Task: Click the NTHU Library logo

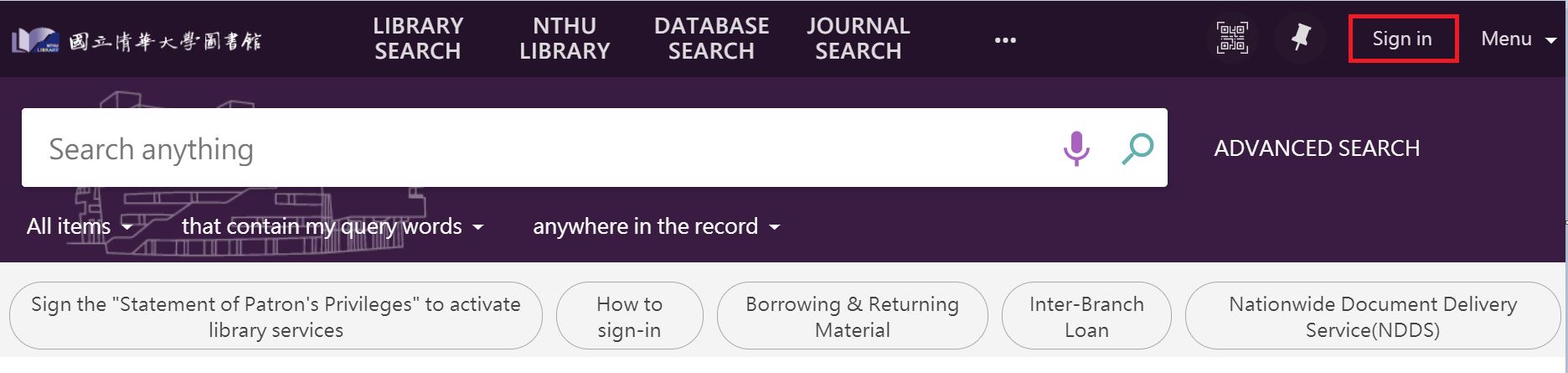Action: pos(137,39)
